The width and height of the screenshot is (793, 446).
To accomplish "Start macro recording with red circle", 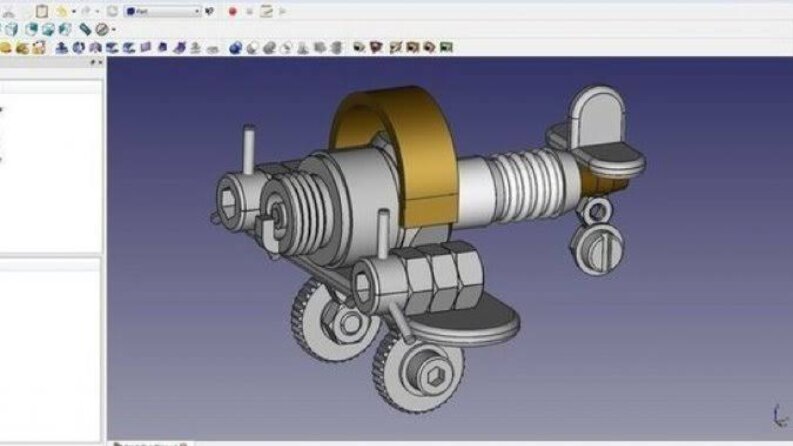I will click(233, 12).
